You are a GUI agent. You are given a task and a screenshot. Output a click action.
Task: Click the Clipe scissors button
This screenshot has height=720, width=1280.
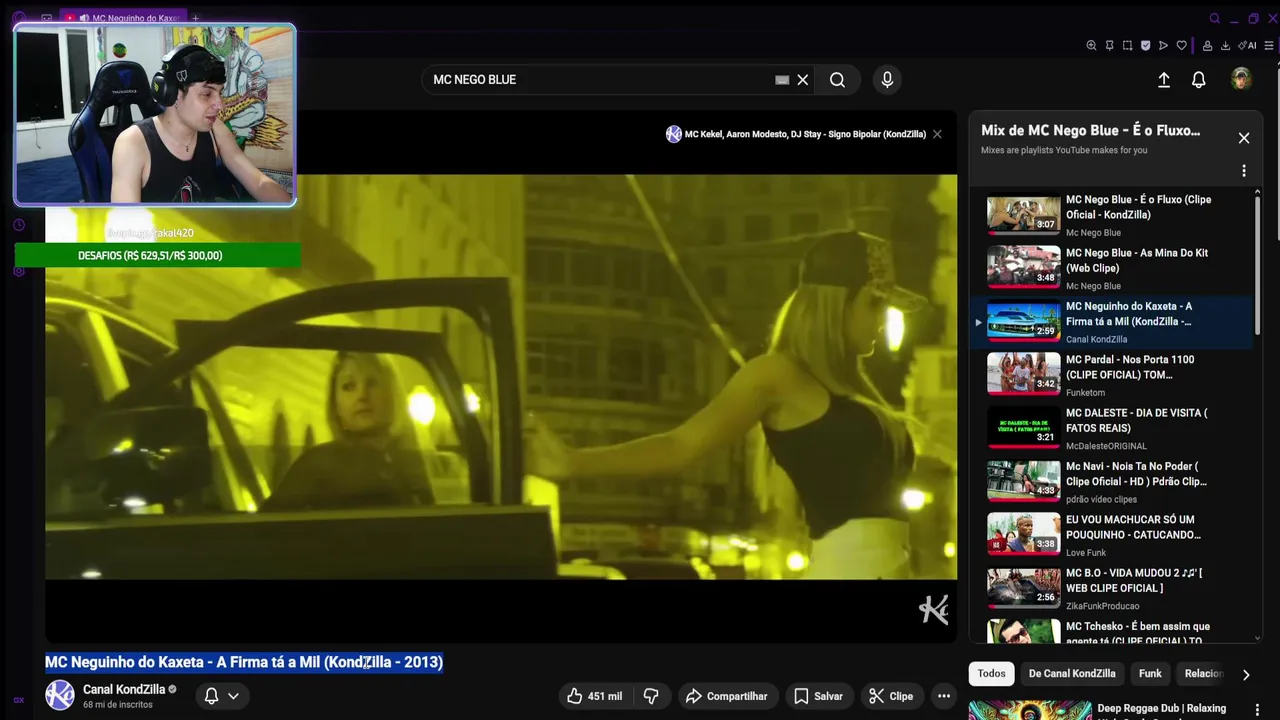(891, 696)
